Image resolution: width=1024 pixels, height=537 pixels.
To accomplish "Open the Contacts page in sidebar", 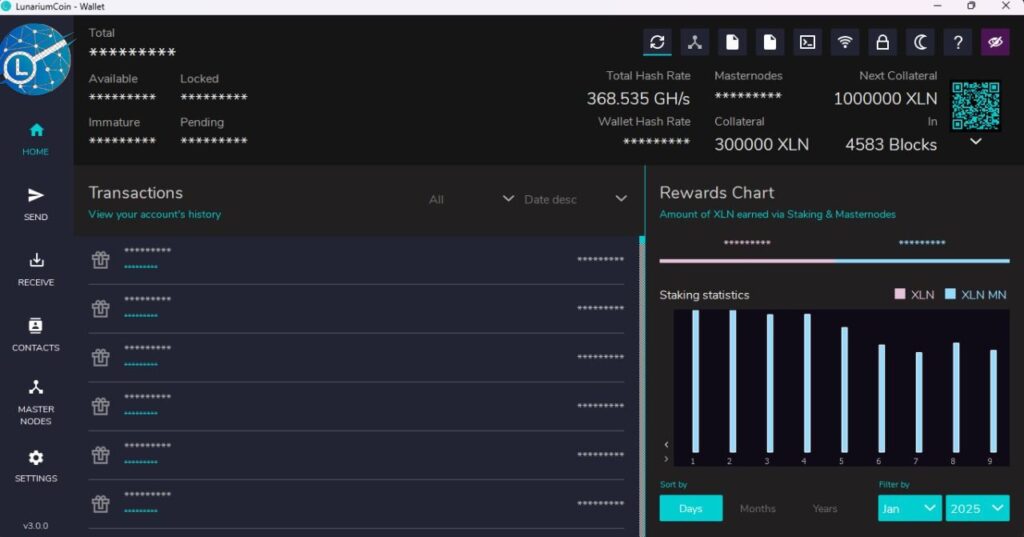I will pos(36,335).
